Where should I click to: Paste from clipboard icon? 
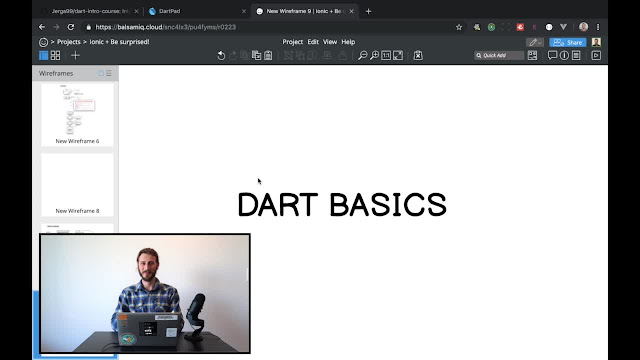(x=268, y=56)
